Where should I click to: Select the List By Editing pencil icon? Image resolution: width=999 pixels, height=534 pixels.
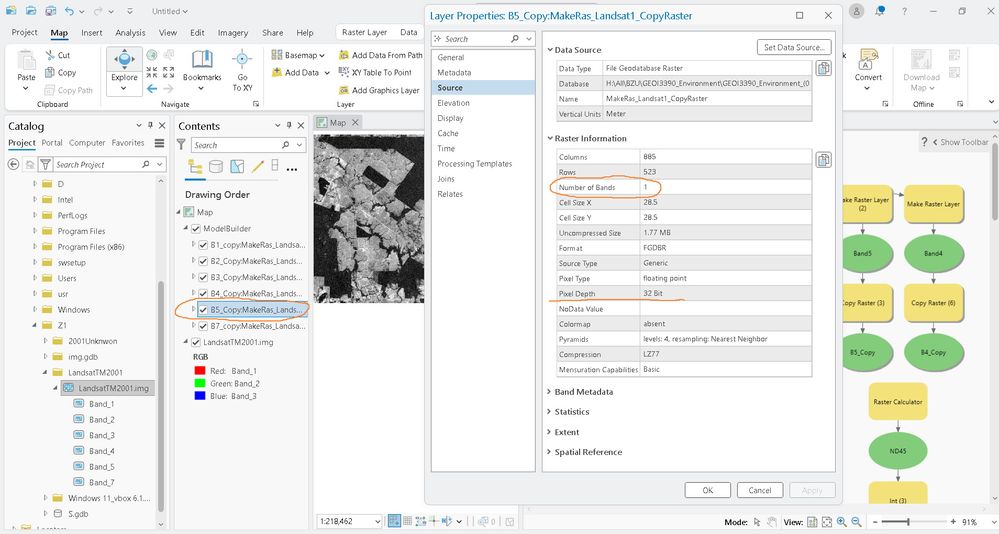click(258, 167)
